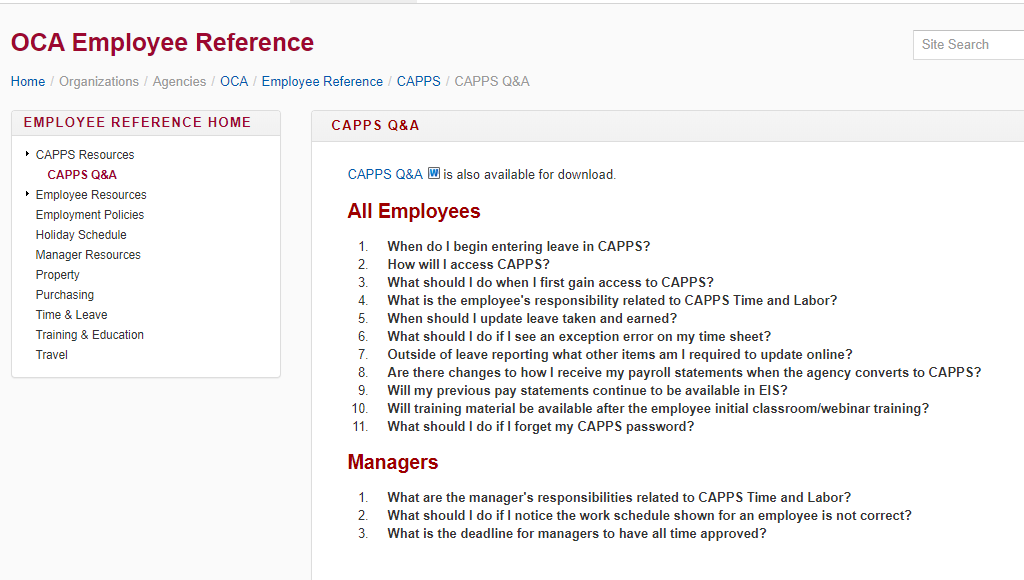Open Travel sidebar link

click(52, 355)
